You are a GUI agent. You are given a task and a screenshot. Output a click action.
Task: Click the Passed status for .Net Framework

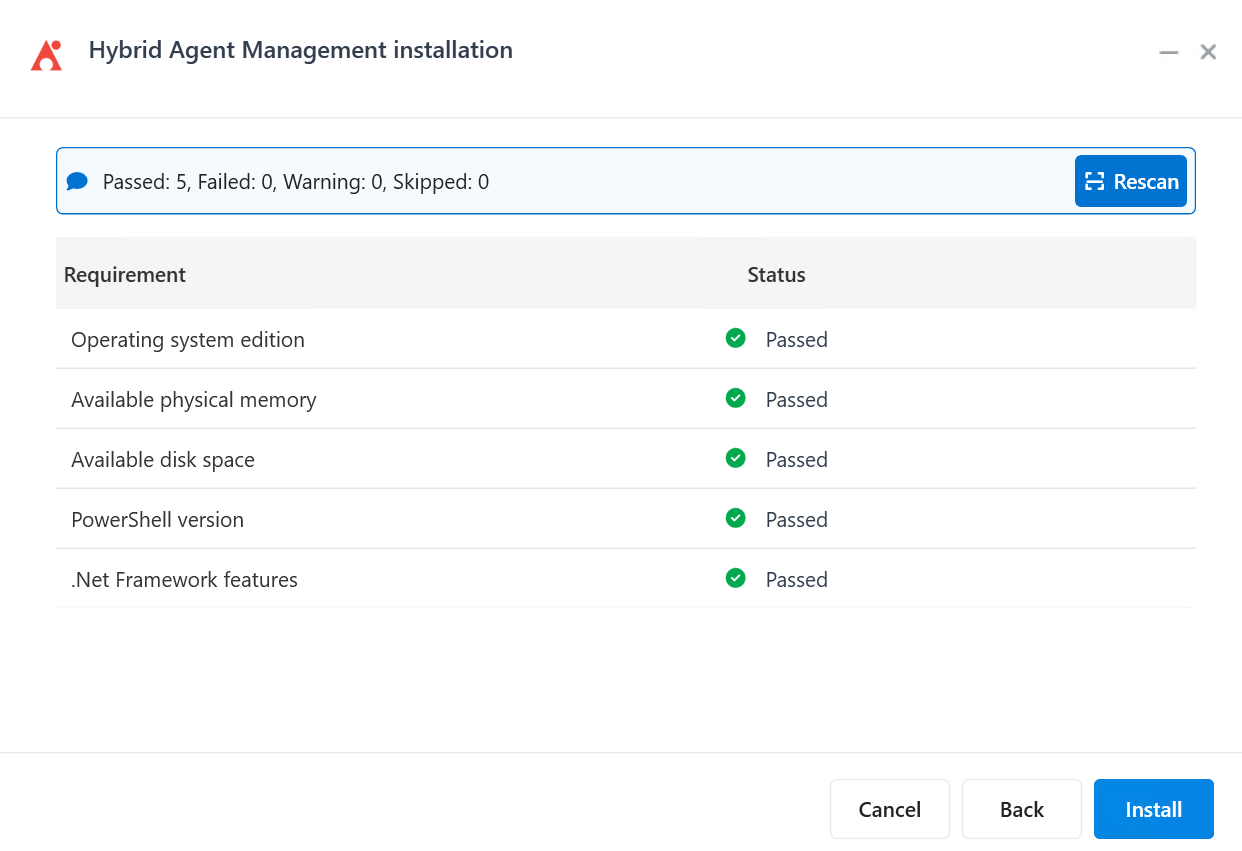796,580
